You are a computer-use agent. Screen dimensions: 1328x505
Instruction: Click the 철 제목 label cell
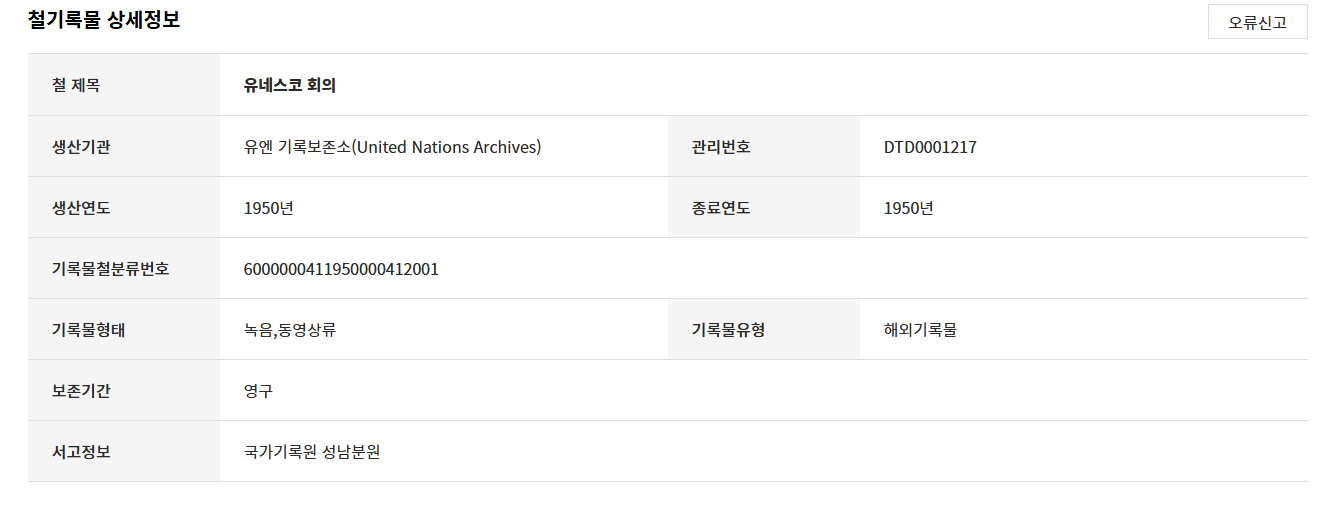(x=124, y=85)
